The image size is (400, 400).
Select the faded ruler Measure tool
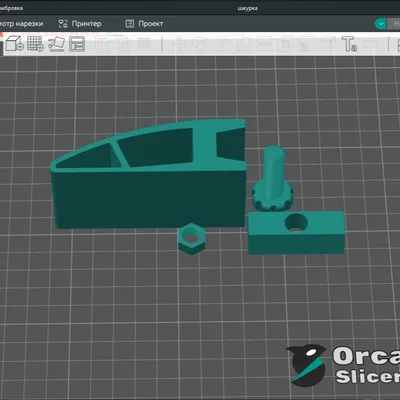tap(370, 44)
